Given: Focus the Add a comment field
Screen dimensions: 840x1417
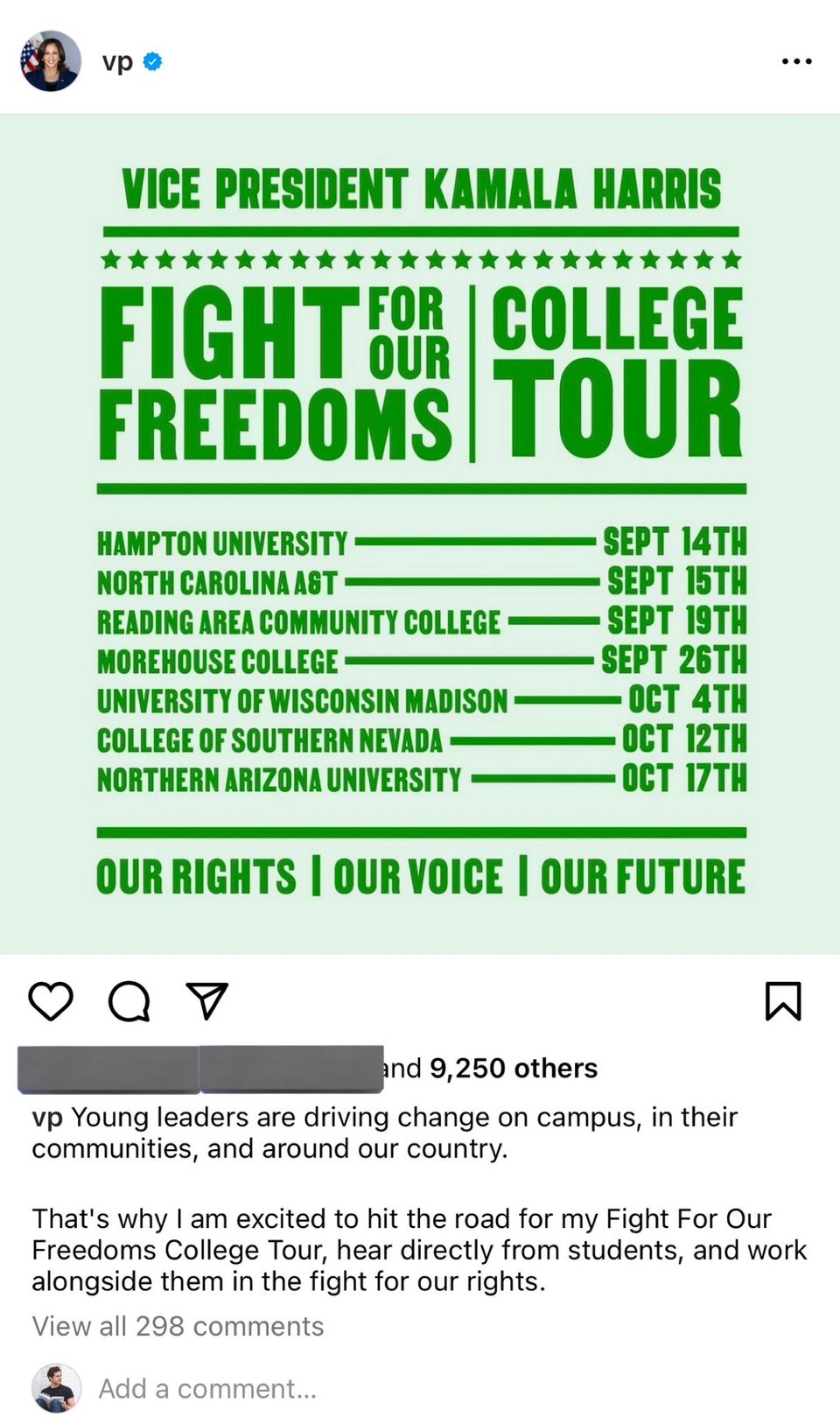Looking at the screenshot, I should point(207,1389).
